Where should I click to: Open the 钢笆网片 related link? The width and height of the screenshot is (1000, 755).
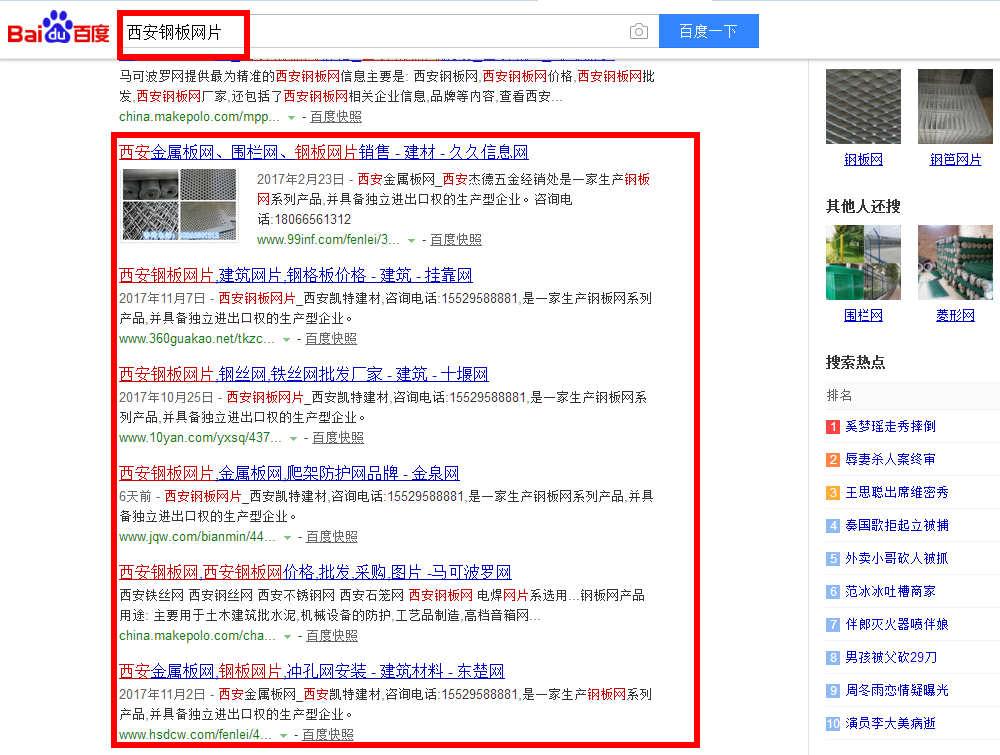tap(955, 159)
